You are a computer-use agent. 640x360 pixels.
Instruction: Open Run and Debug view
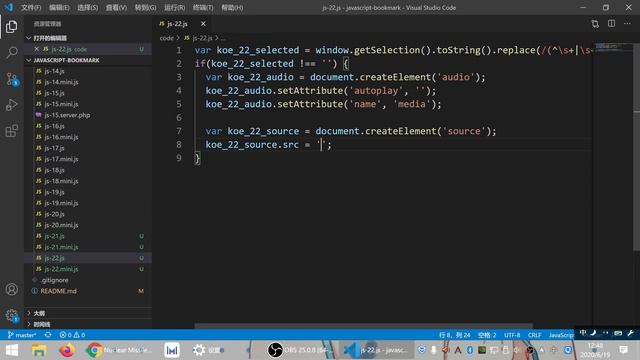tap(11, 105)
